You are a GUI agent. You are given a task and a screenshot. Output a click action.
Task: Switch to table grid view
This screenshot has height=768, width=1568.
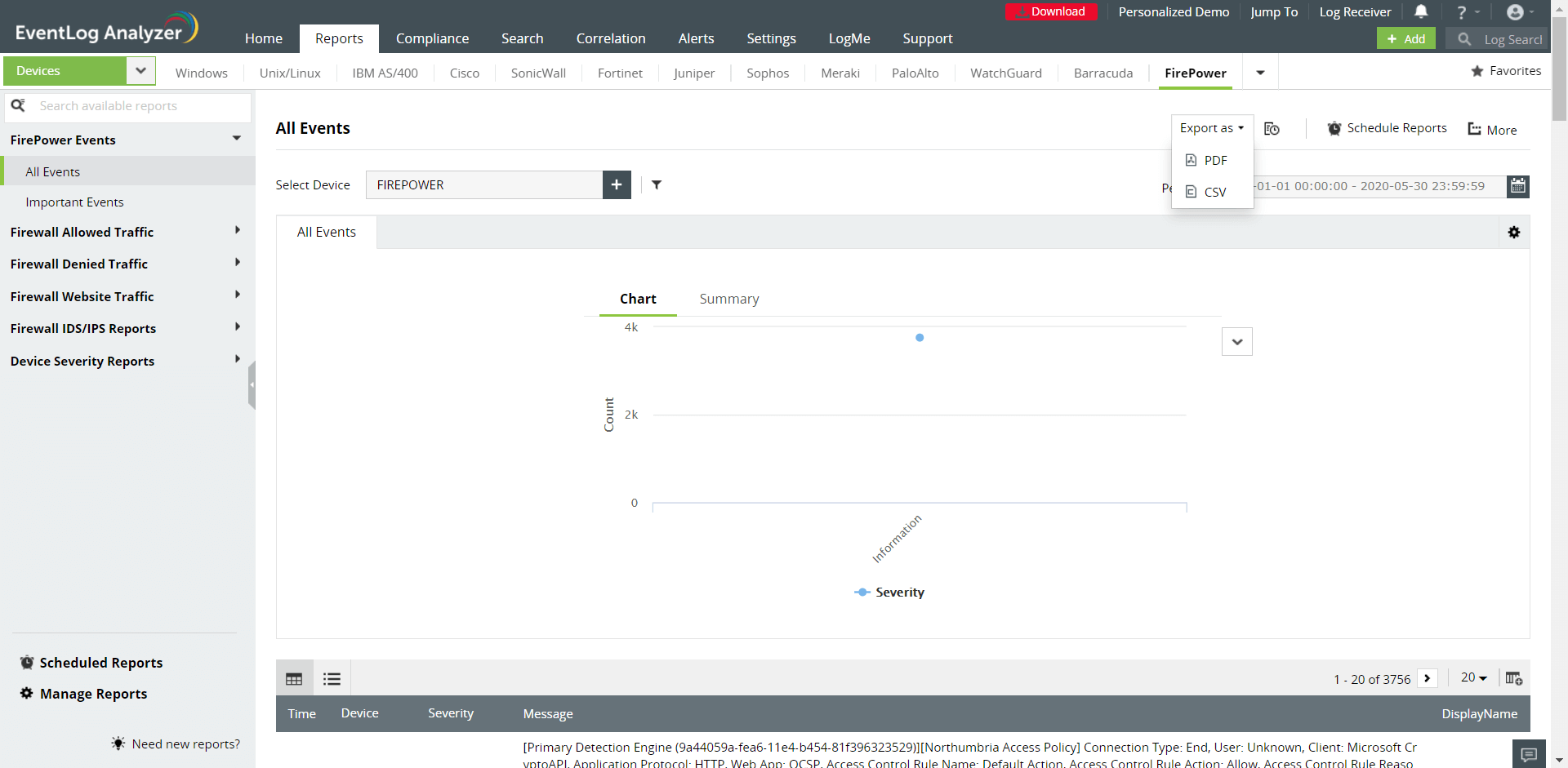(294, 678)
